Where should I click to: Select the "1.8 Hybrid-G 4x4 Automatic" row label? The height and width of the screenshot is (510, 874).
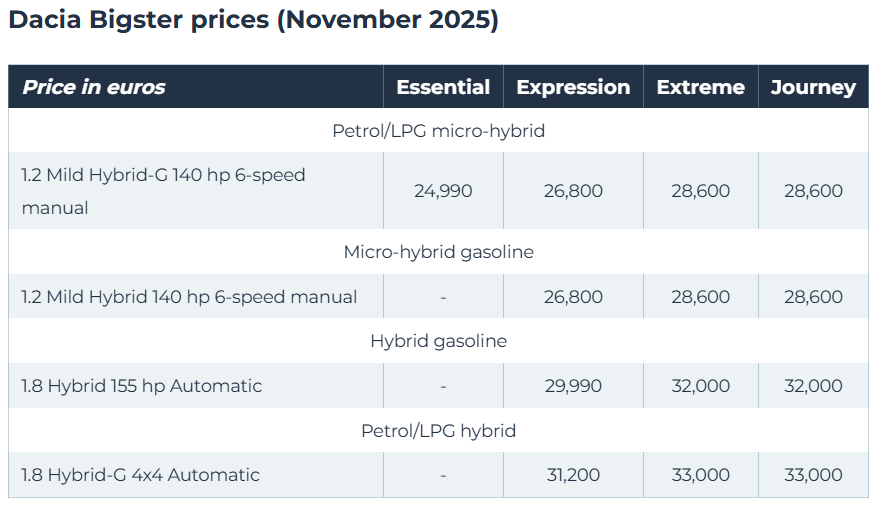point(140,475)
